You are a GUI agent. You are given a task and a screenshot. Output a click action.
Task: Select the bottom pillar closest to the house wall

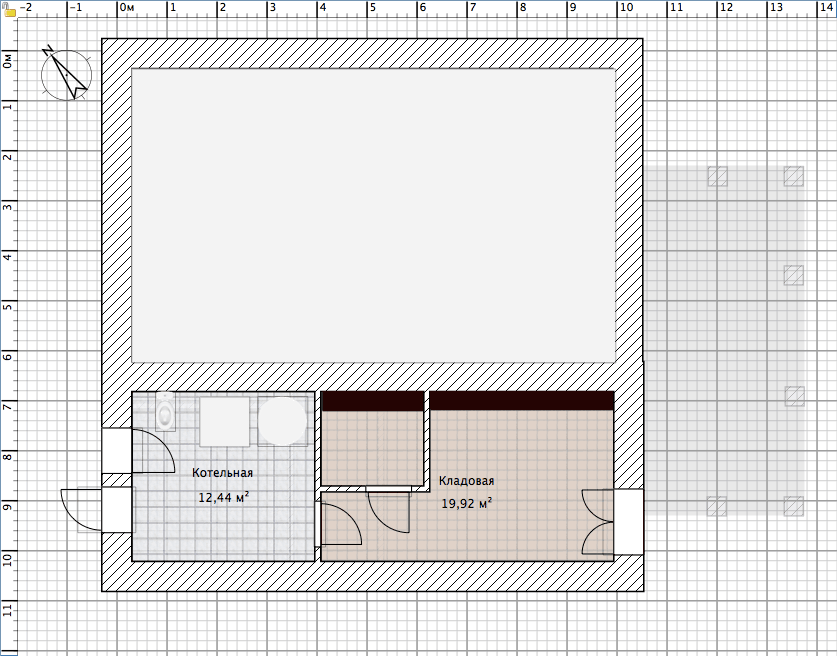716,507
